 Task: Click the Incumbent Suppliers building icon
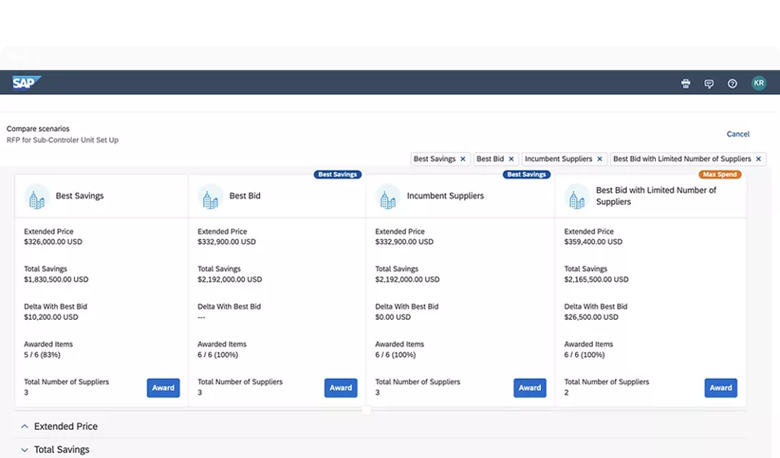[x=388, y=196]
